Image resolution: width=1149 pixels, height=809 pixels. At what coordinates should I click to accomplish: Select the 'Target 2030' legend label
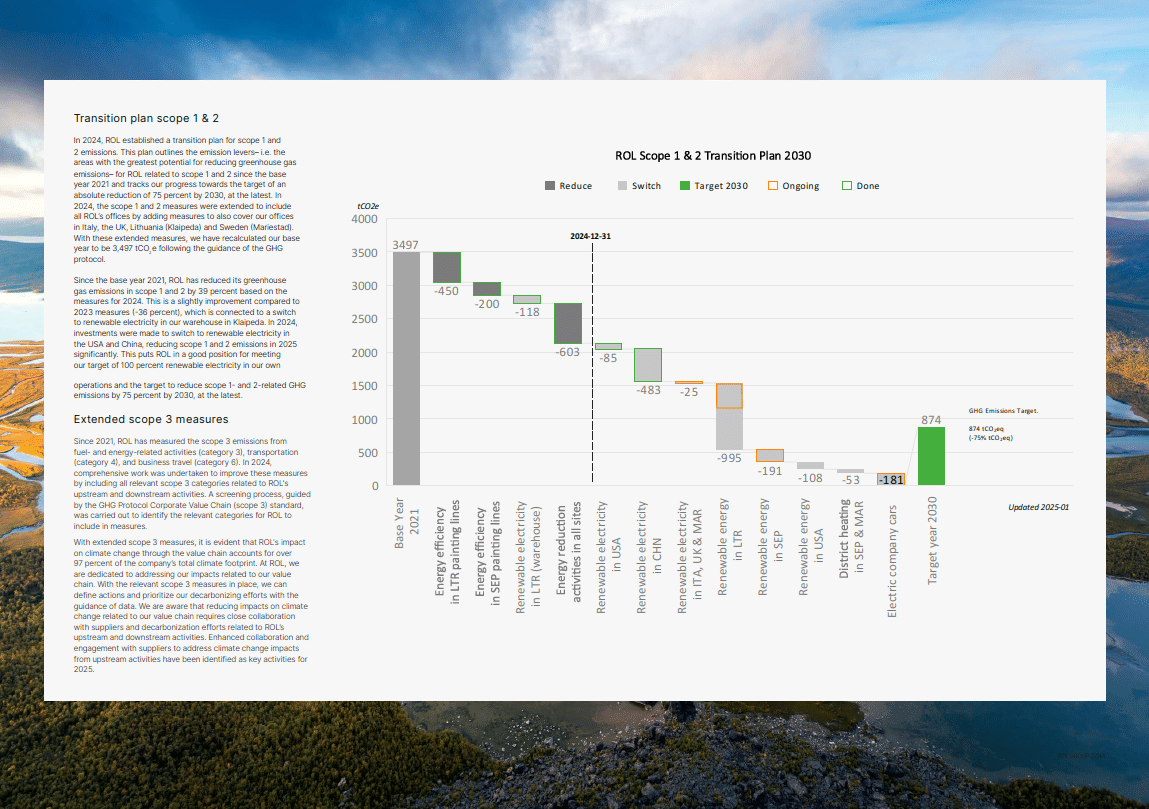coord(721,186)
